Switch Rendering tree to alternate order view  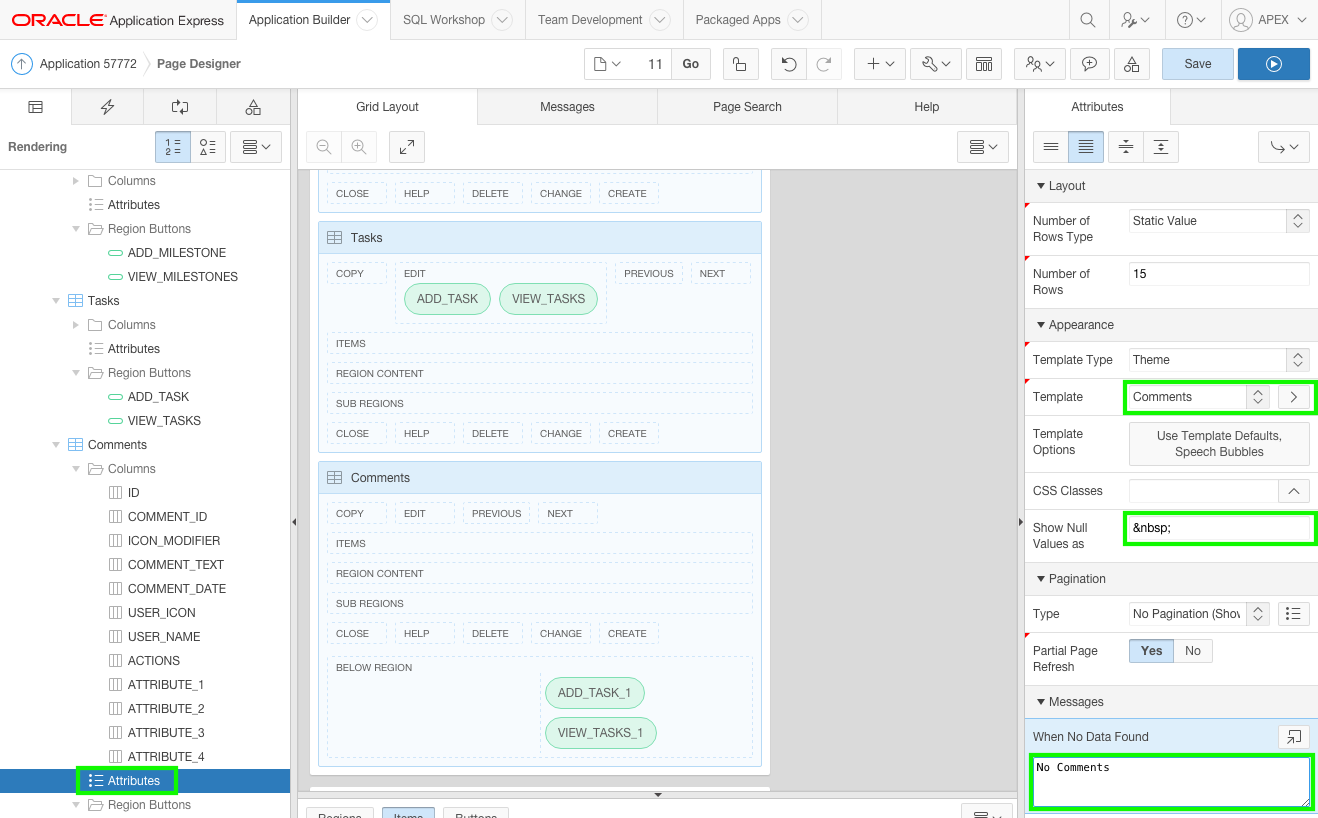[x=208, y=146]
